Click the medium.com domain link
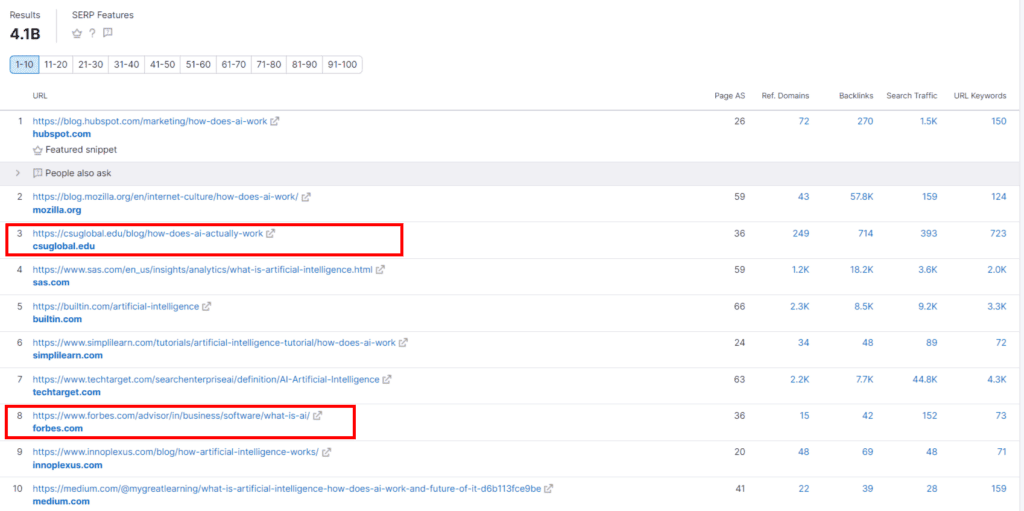 [x=61, y=501]
